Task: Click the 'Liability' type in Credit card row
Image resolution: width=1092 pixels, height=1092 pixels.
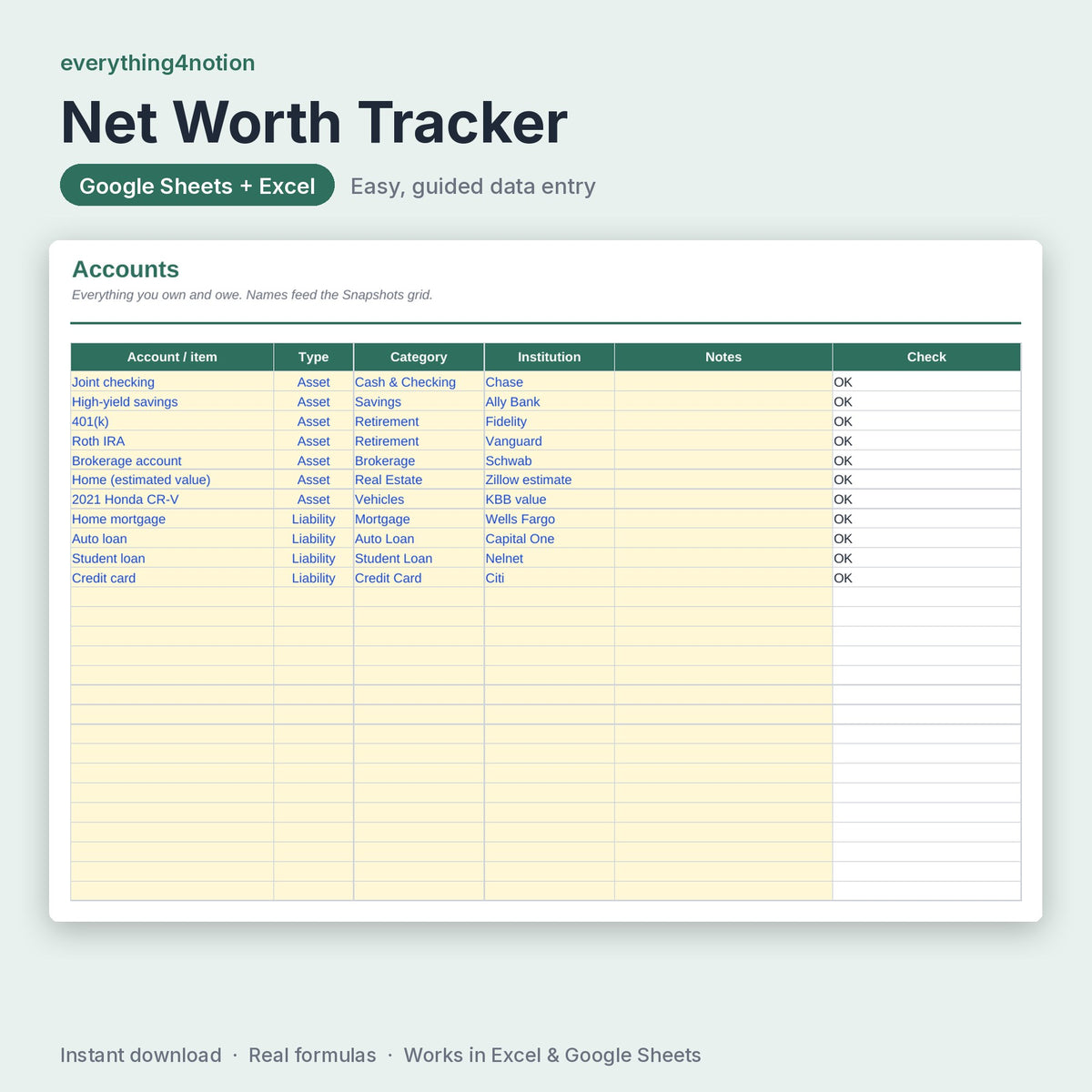Action: tap(313, 578)
